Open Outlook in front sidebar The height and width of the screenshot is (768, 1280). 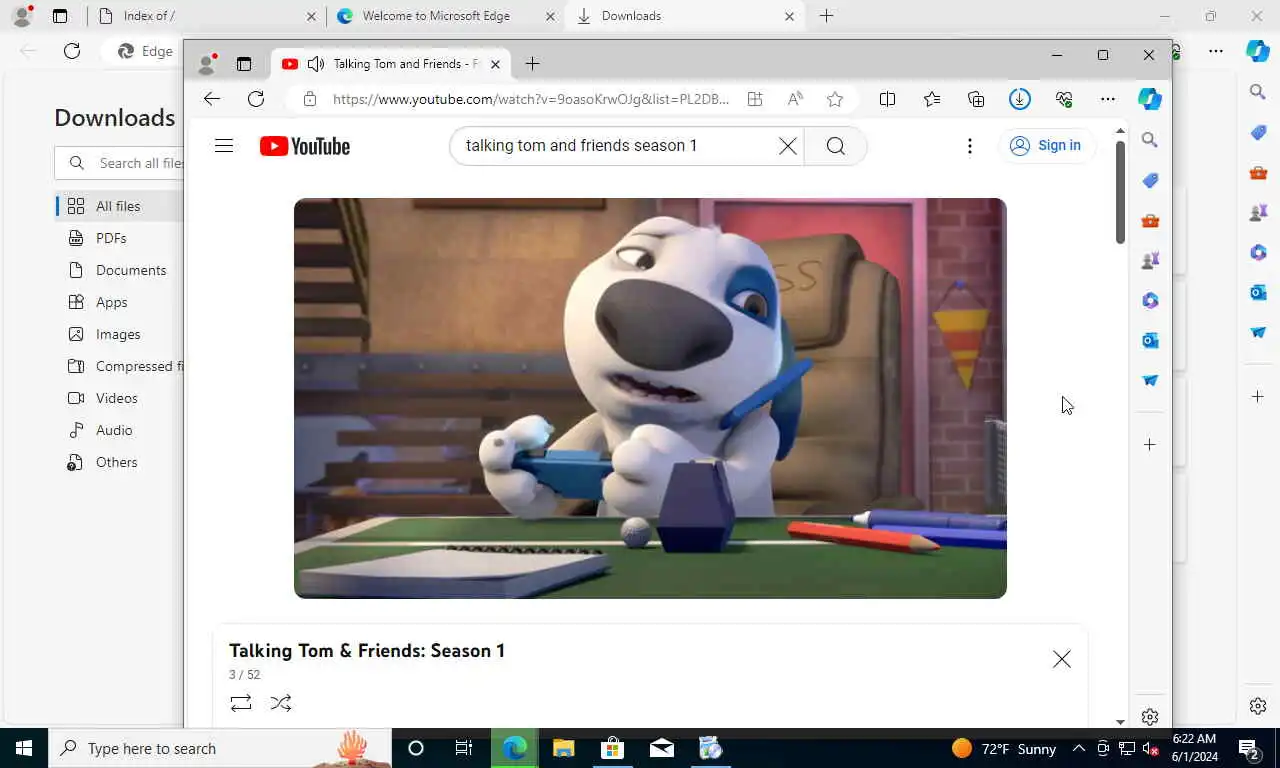click(1150, 340)
